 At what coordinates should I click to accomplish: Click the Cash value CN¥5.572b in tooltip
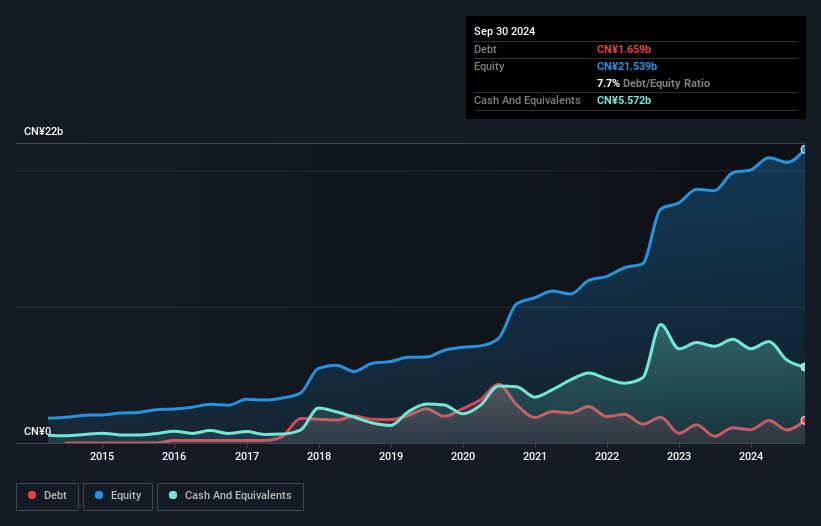pos(624,100)
